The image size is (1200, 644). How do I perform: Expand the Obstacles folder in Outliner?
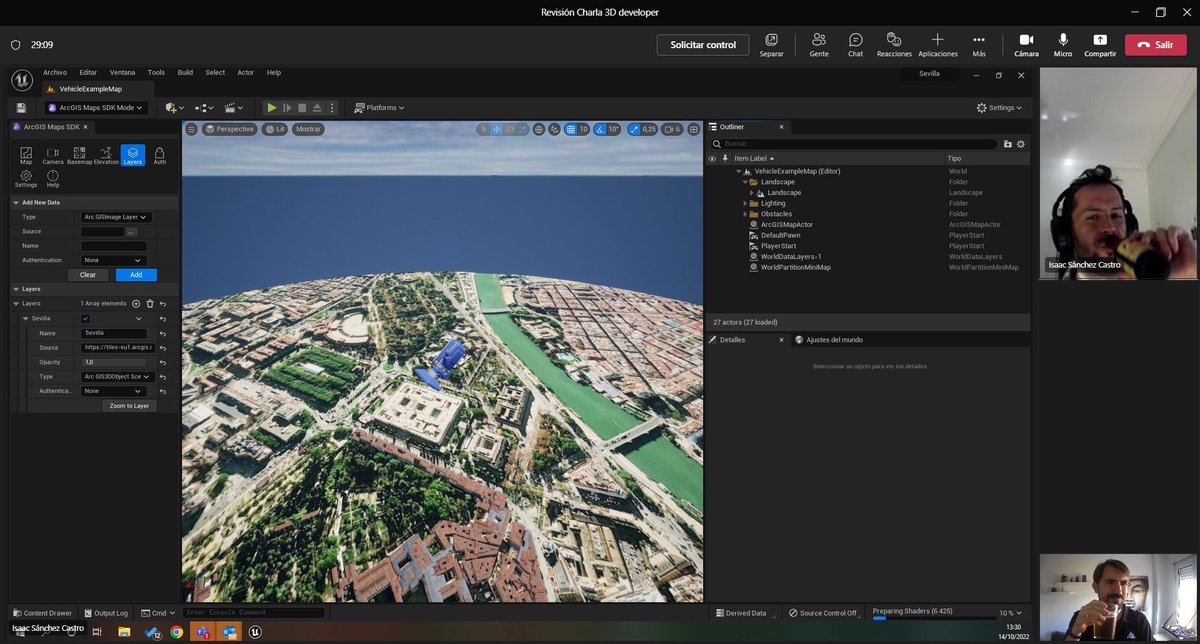[746, 214]
